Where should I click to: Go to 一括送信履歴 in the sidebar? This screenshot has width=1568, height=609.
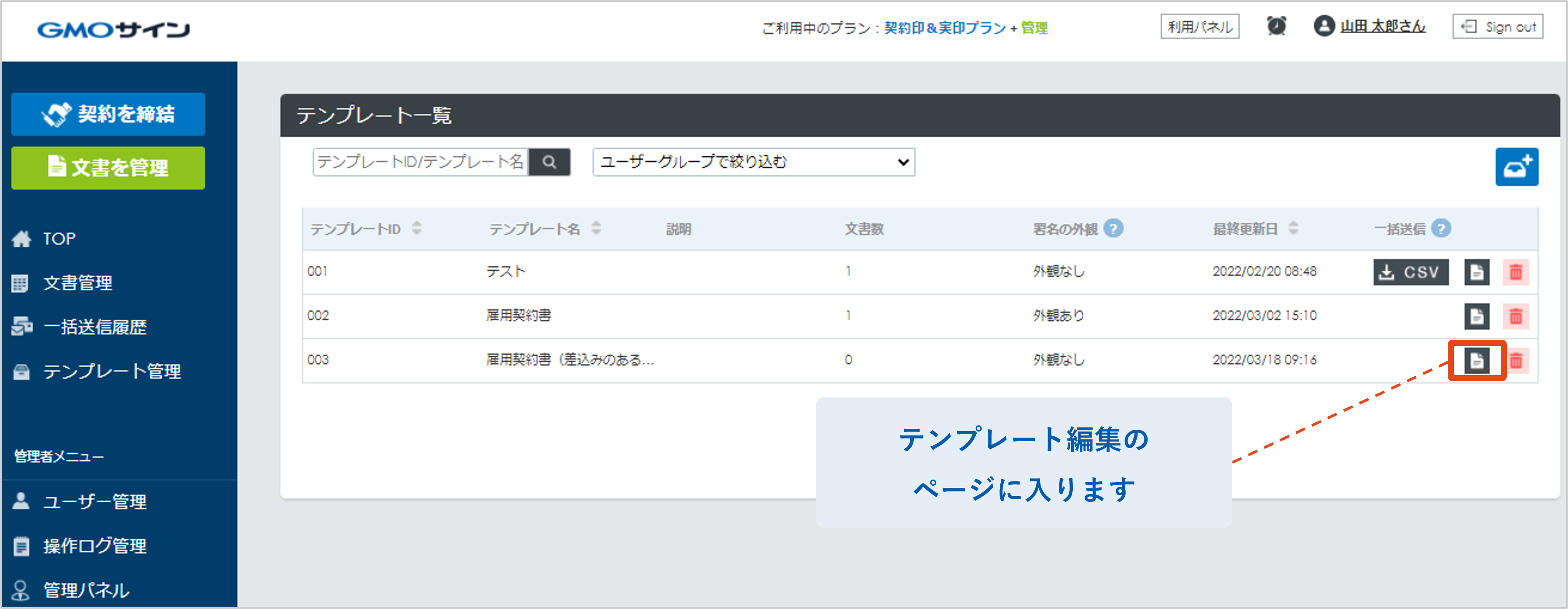click(x=94, y=327)
